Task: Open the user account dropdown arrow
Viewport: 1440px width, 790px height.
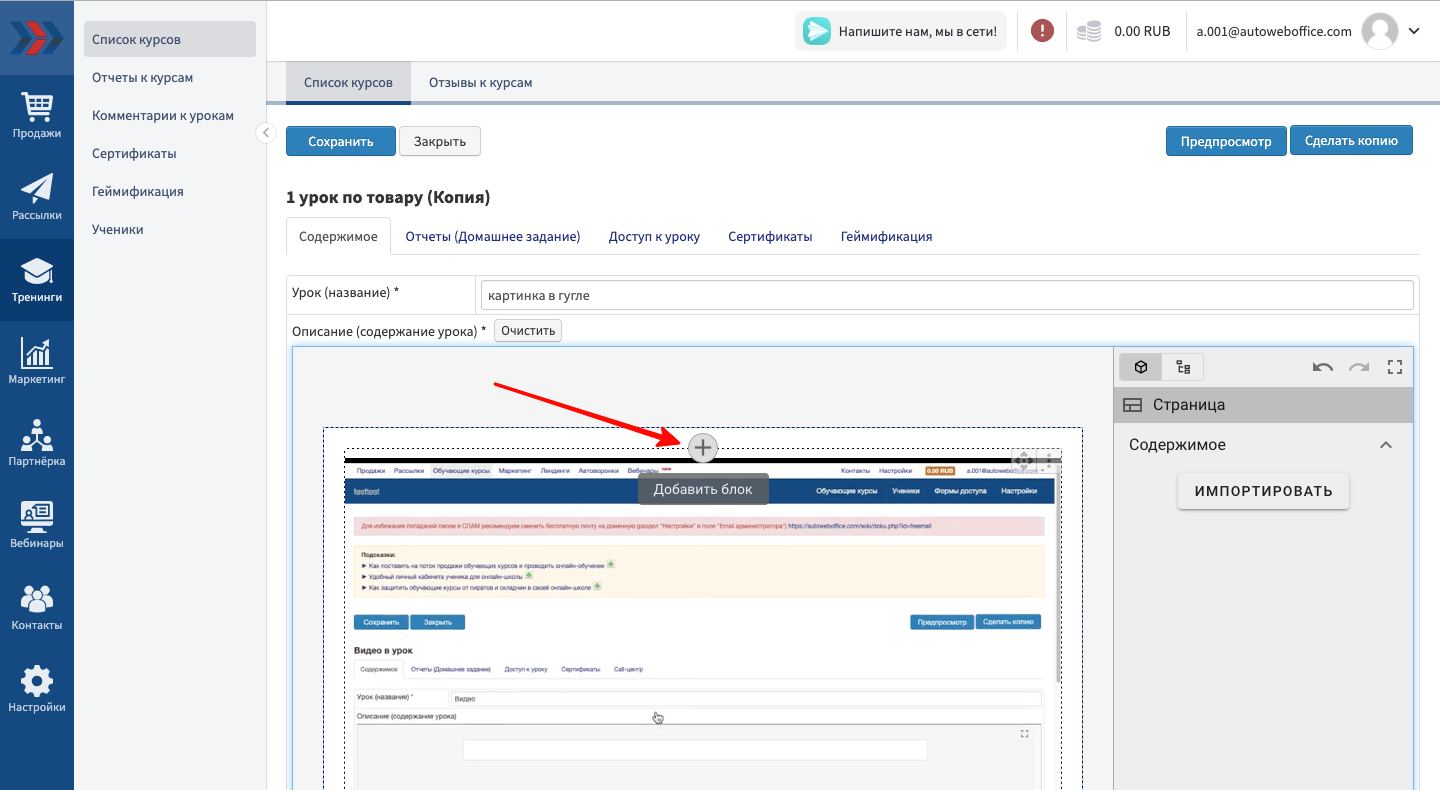Action: pos(1414,31)
